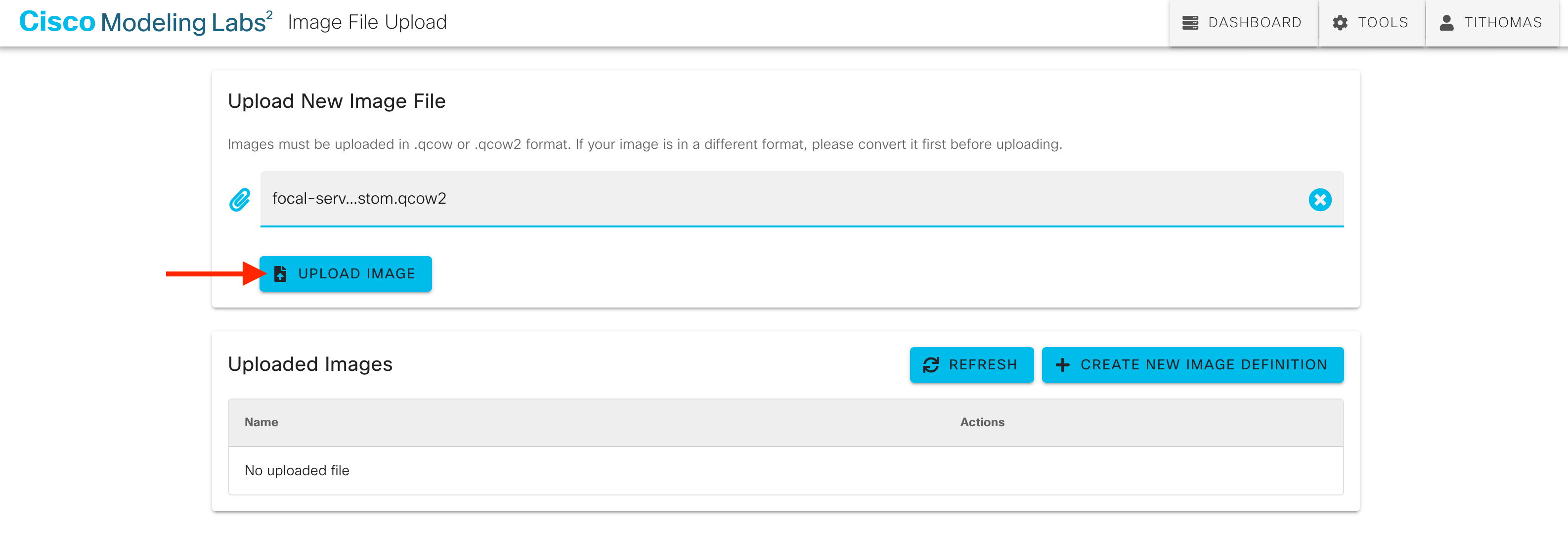
Task: Click the upload file icon in button
Action: 281,274
